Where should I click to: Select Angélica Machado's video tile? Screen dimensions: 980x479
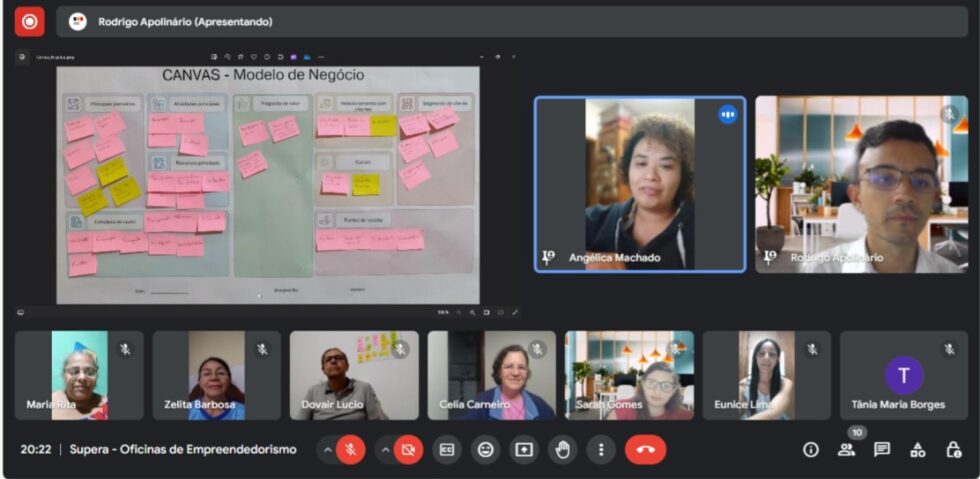coord(640,184)
